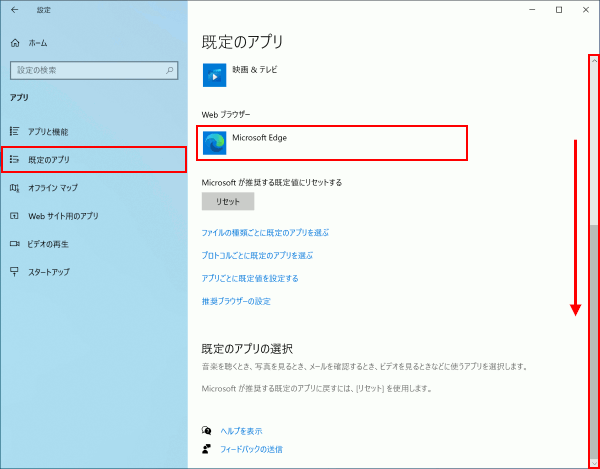
Task: Click the Default apps (既定のアプリ) sidebar icon
Action: click(14, 160)
